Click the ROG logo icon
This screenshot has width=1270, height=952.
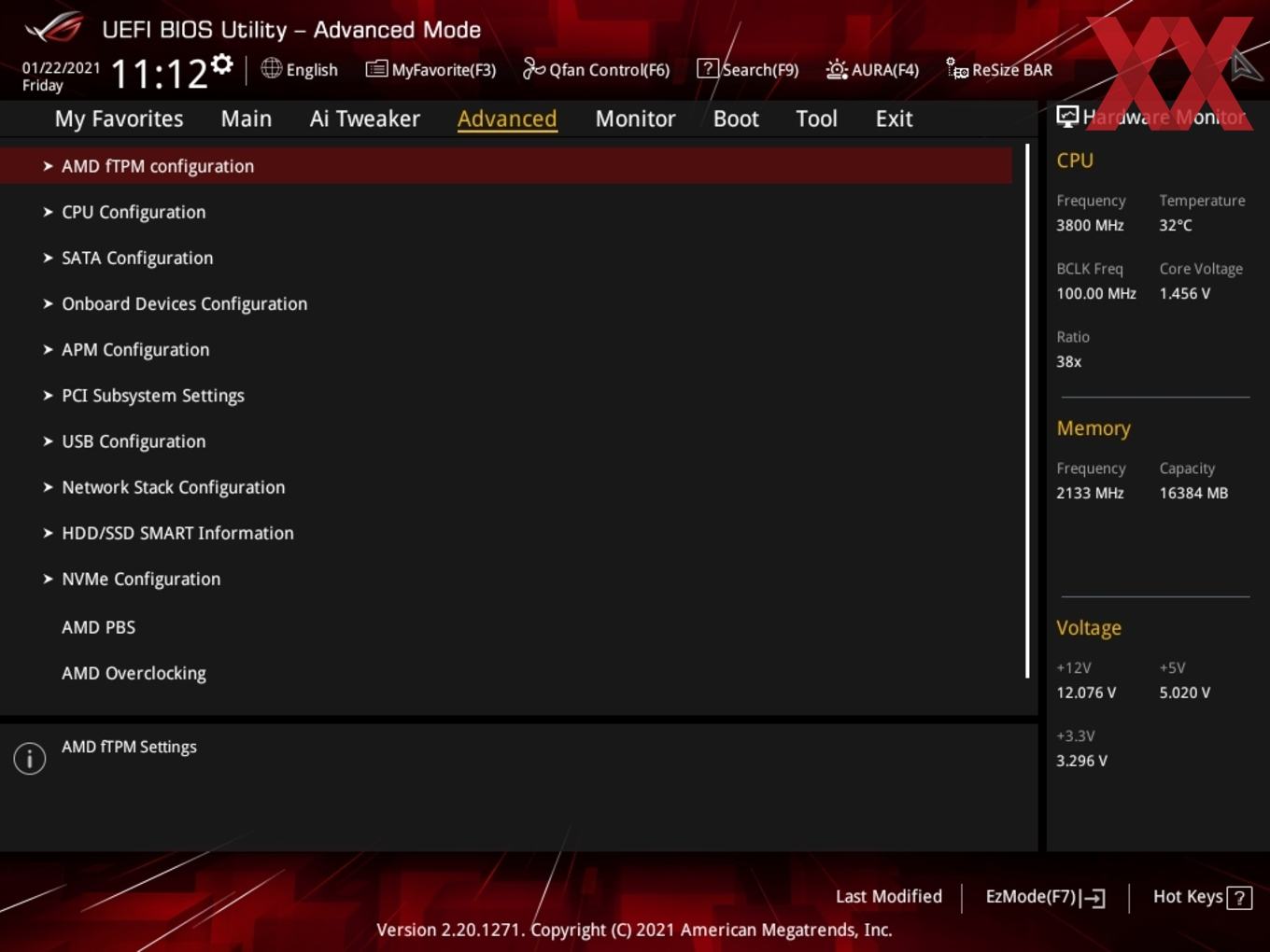tap(54, 28)
